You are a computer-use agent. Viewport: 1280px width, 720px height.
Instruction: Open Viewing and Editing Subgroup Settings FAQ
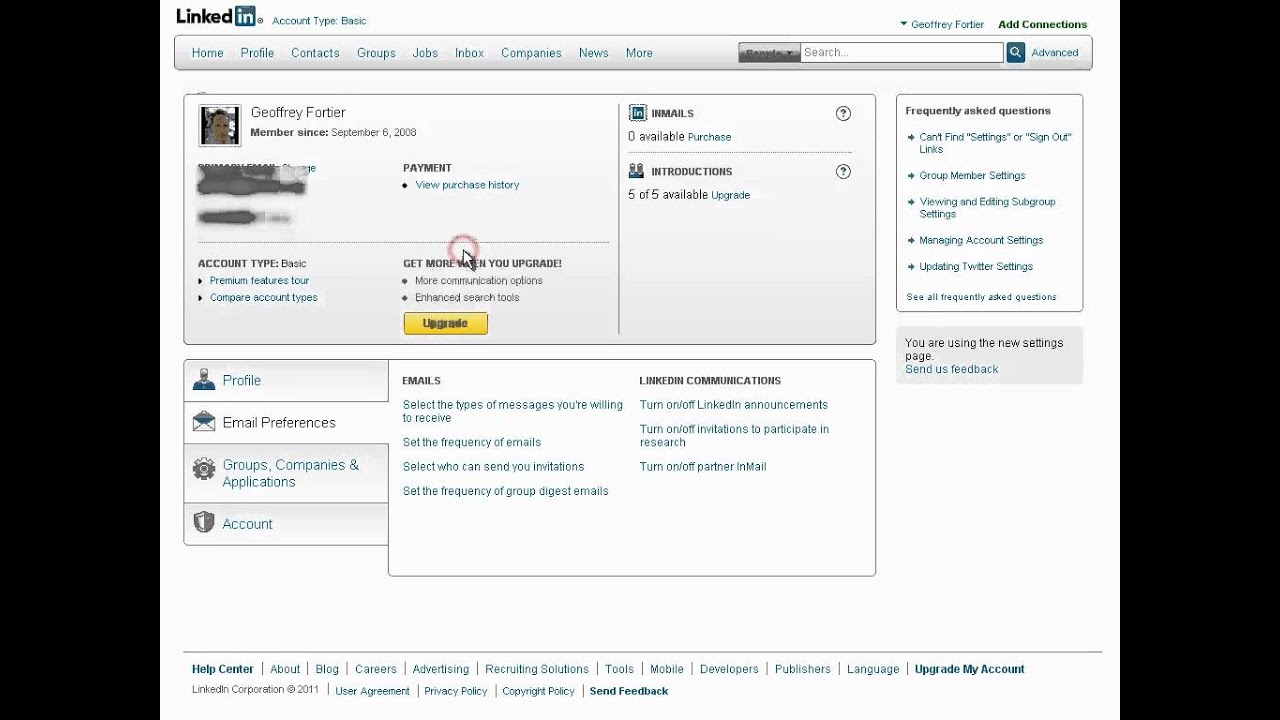coord(987,208)
